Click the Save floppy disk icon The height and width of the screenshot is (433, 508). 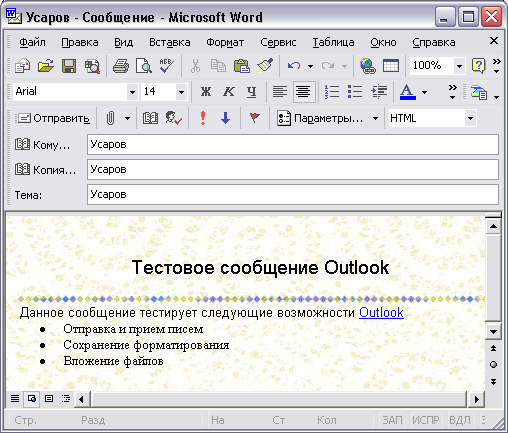pyautogui.click(x=69, y=66)
